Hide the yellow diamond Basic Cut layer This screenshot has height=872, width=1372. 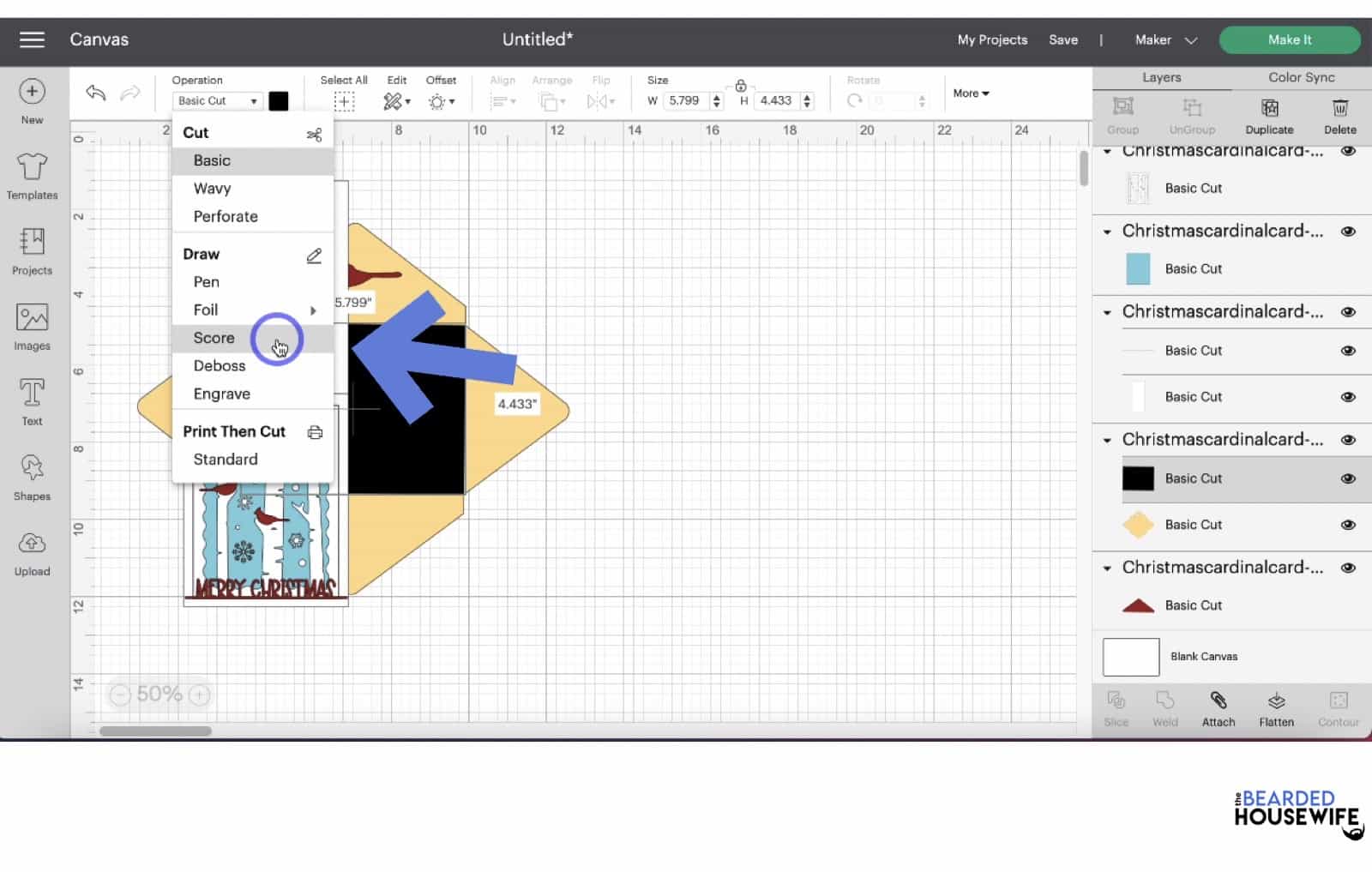1348,525
